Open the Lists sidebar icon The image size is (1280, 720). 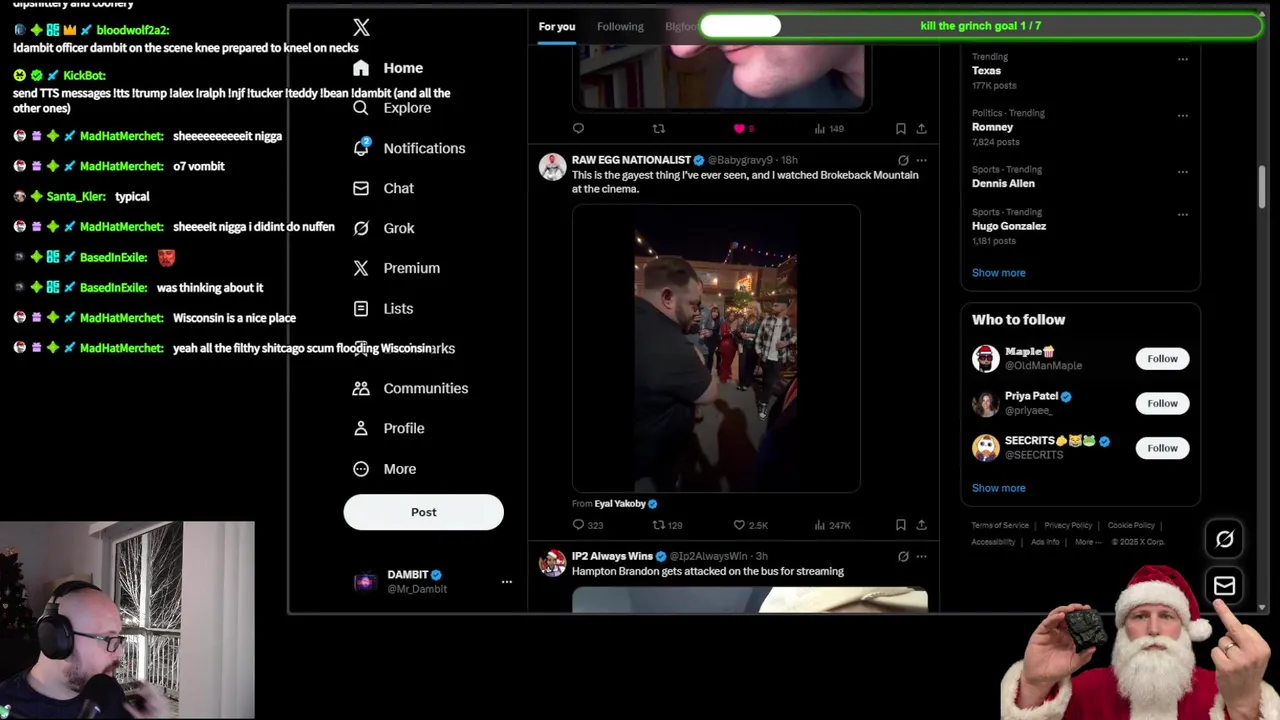pos(361,308)
